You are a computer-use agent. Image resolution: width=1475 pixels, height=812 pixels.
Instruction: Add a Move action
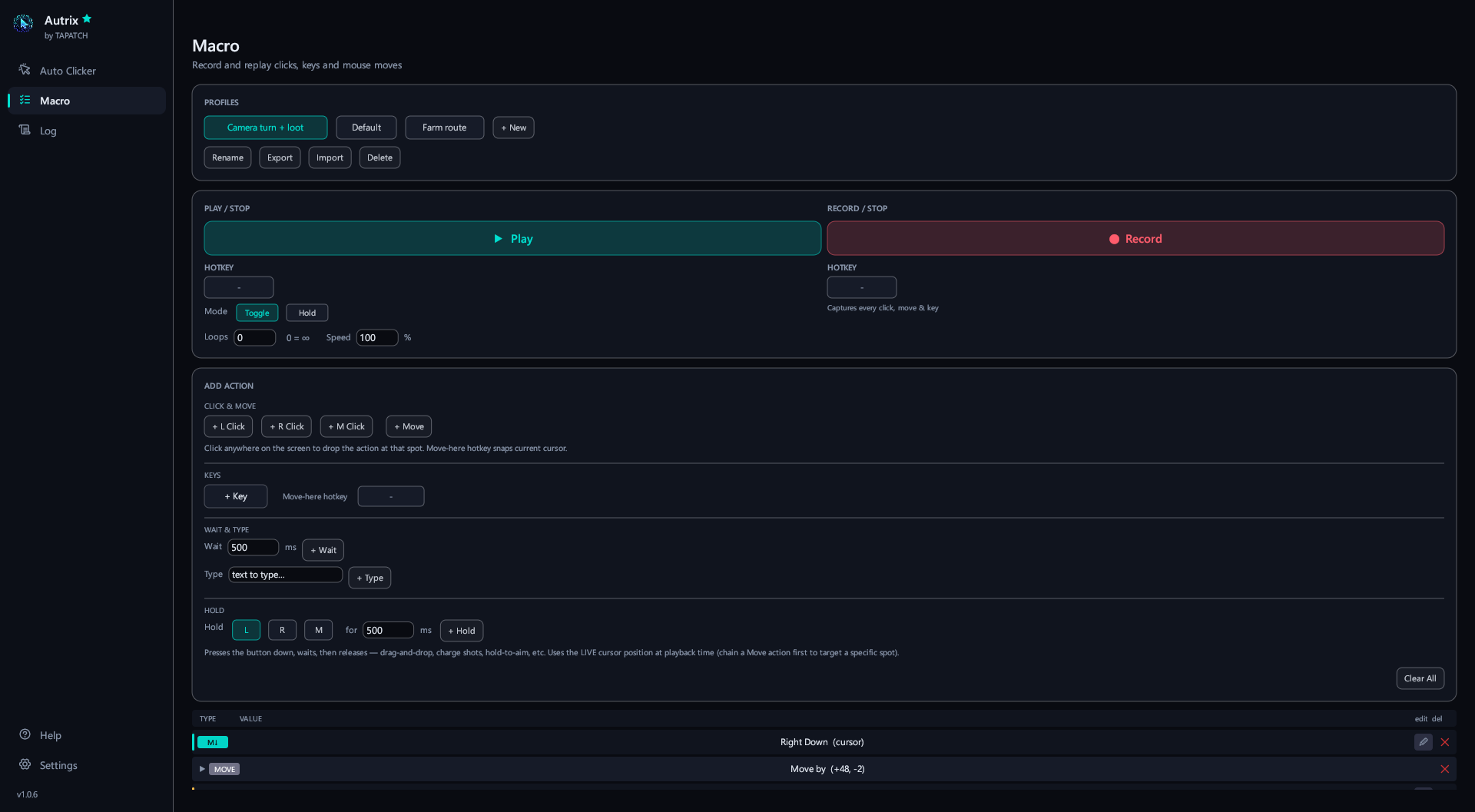[x=409, y=426]
